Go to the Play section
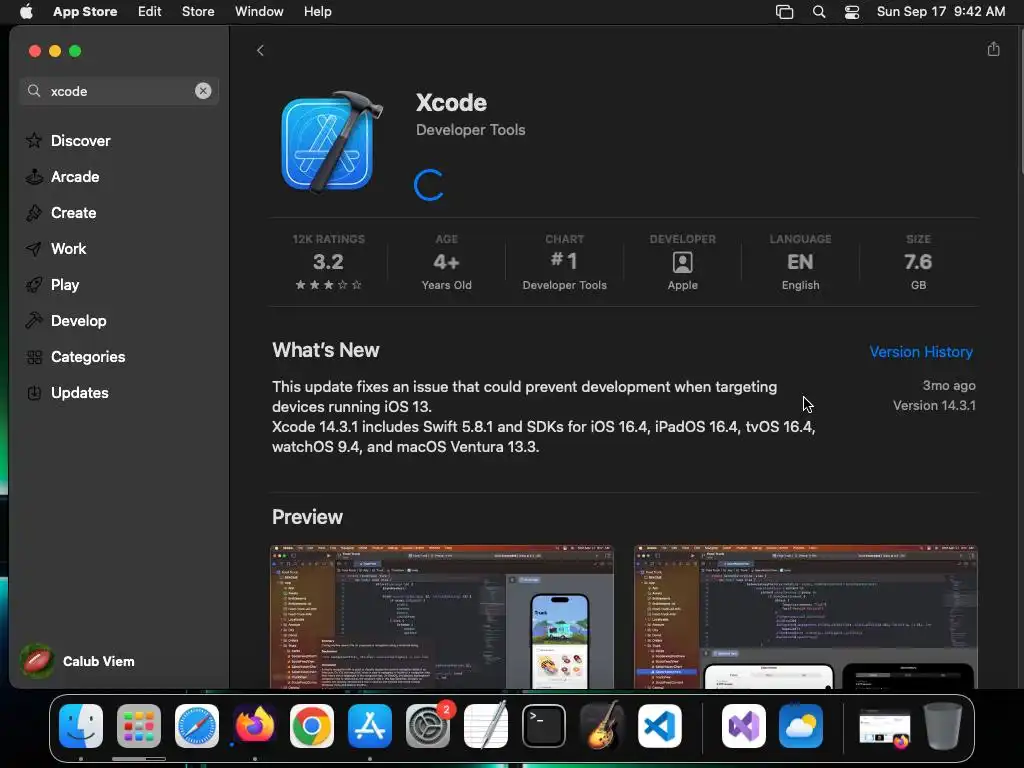Screen dimensions: 1024x768 65,285
